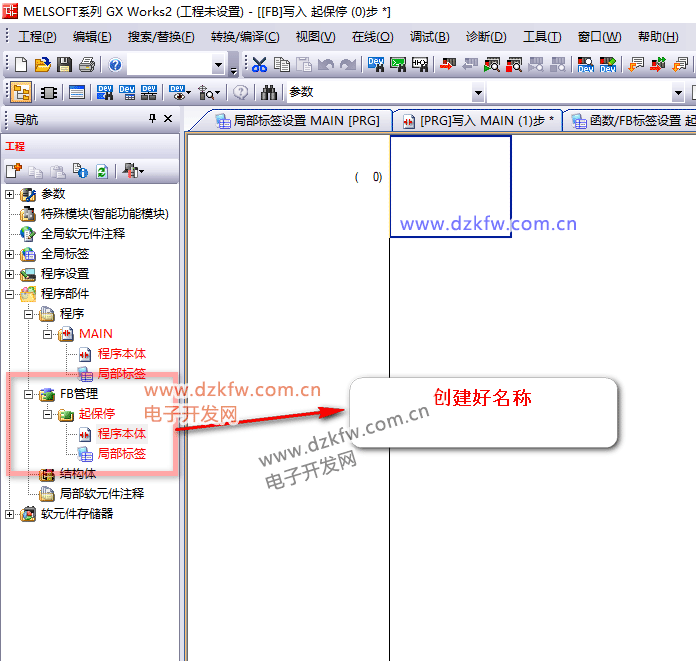Click the Print icon in toolbar
Screen dimensions: 696x661
pyautogui.click(x=86, y=65)
